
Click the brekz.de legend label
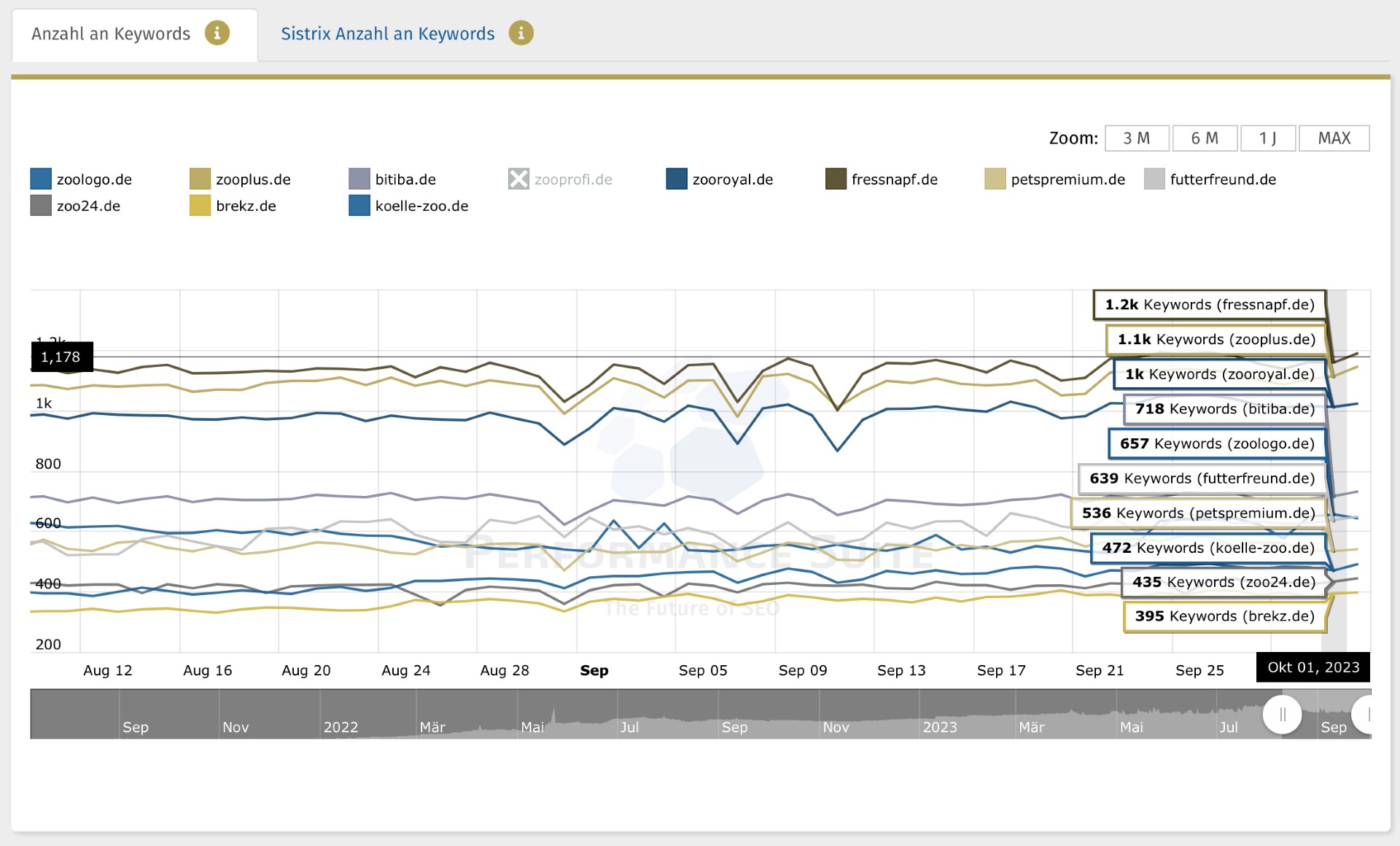point(246,206)
